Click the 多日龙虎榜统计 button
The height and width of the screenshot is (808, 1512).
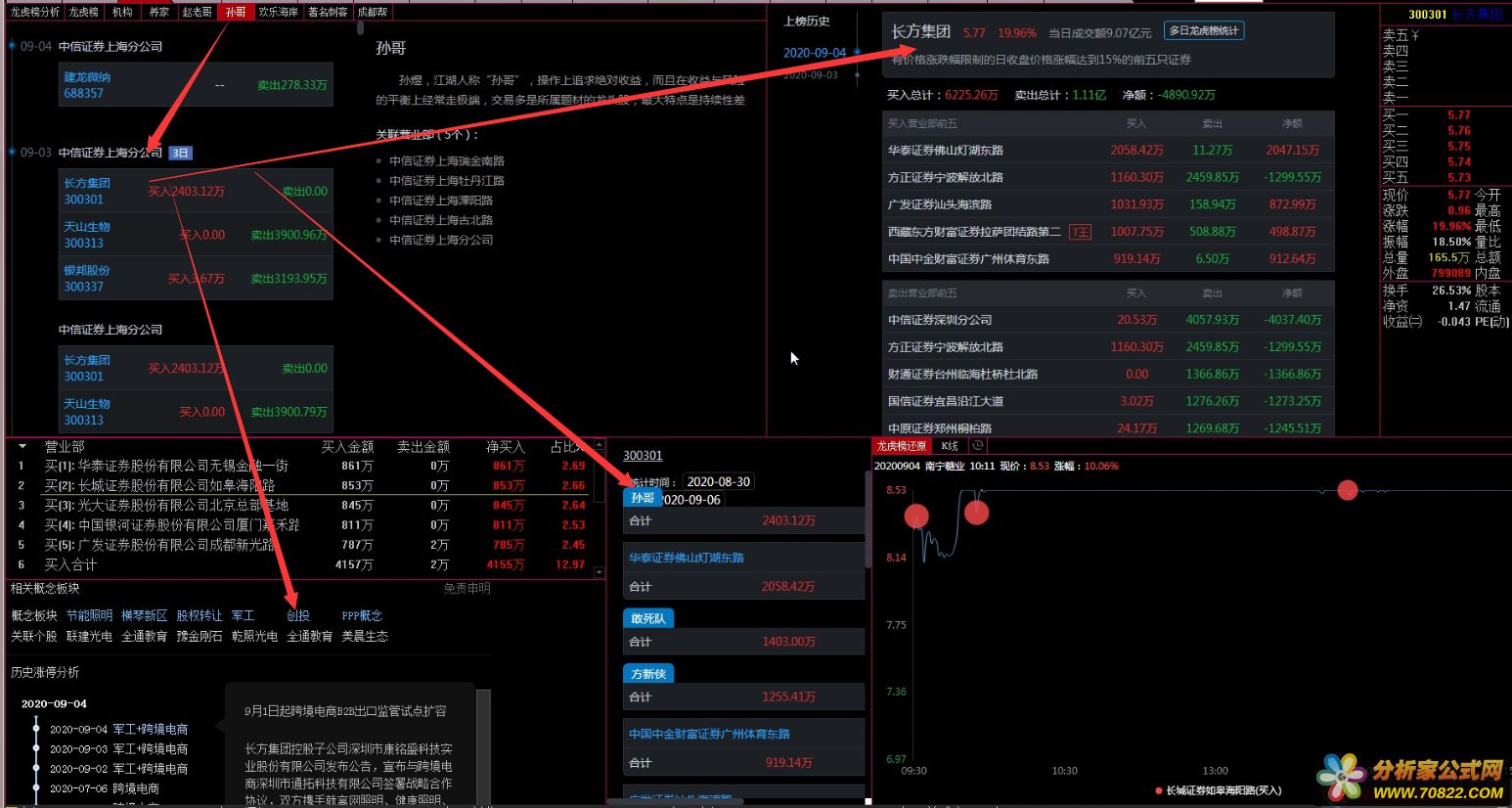click(x=1204, y=31)
